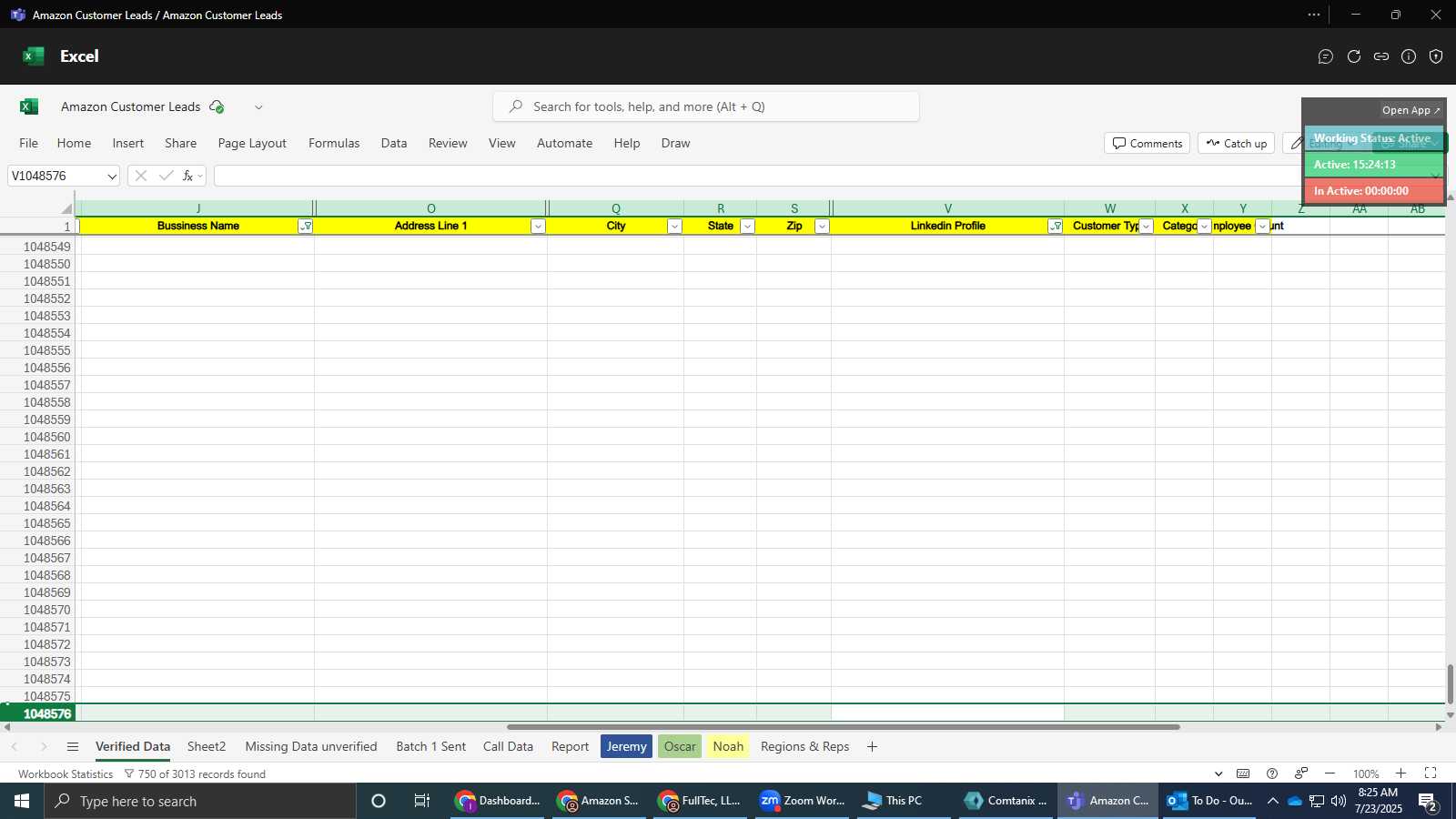This screenshot has height=819, width=1456.
Task: Click the vertical scrollbar thumb
Action: tap(1451, 685)
